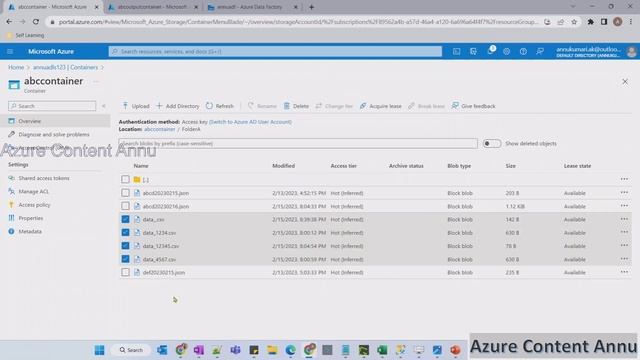Click Upload in the container toolbar
Viewport: 640px width, 360px height.
pos(136,106)
